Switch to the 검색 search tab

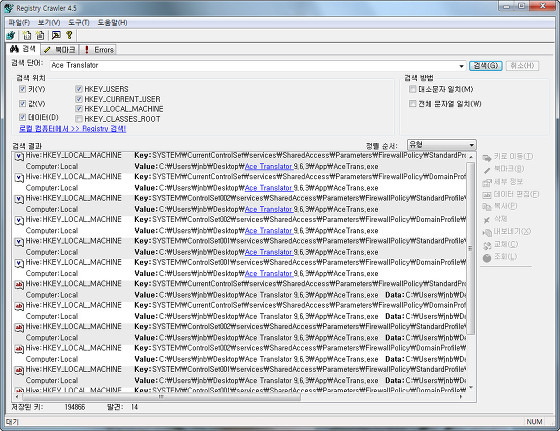pyautogui.click(x=24, y=49)
